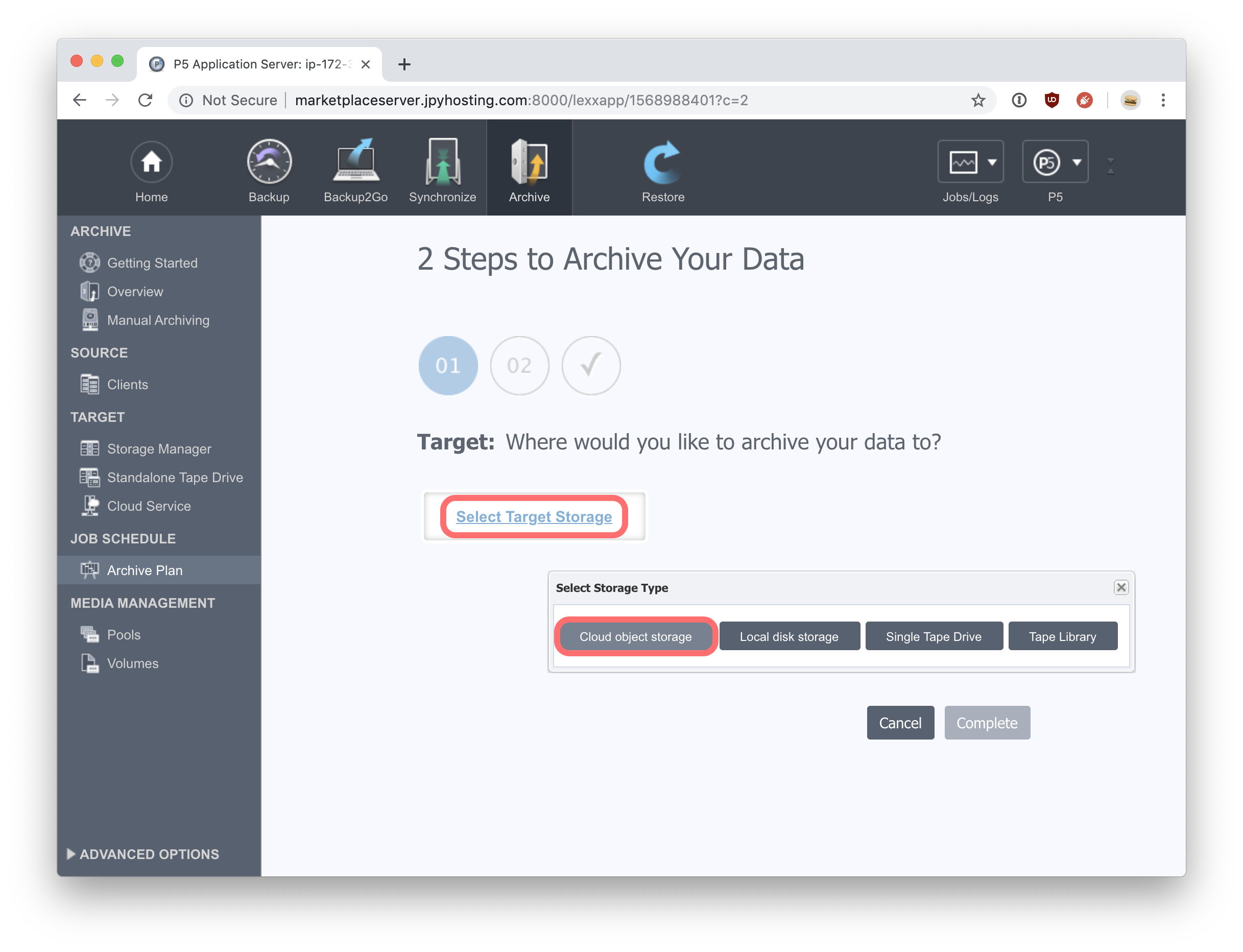Click the P5 logo icon
1243x952 pixels.
click(1046, 162)
